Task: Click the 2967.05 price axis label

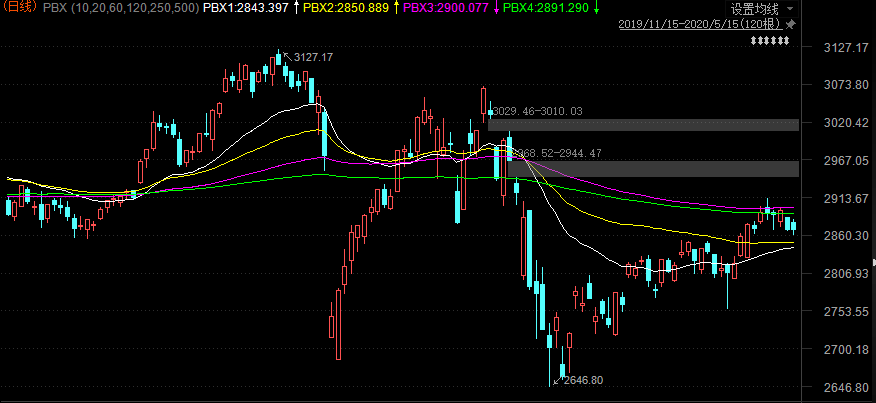Action: [845, 160]
